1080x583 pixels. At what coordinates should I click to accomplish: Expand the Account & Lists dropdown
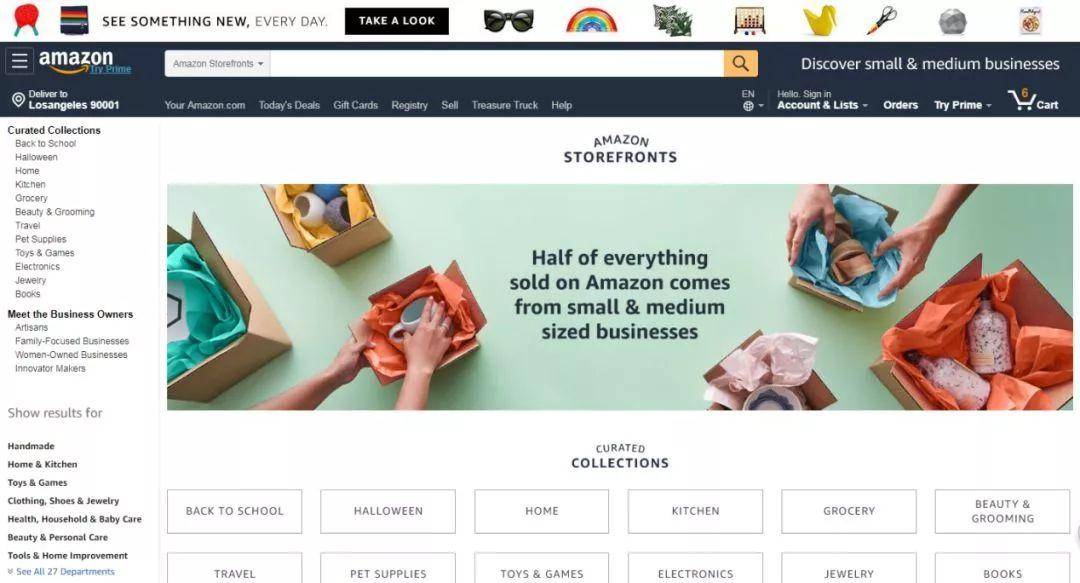click(x=822, y=105)
